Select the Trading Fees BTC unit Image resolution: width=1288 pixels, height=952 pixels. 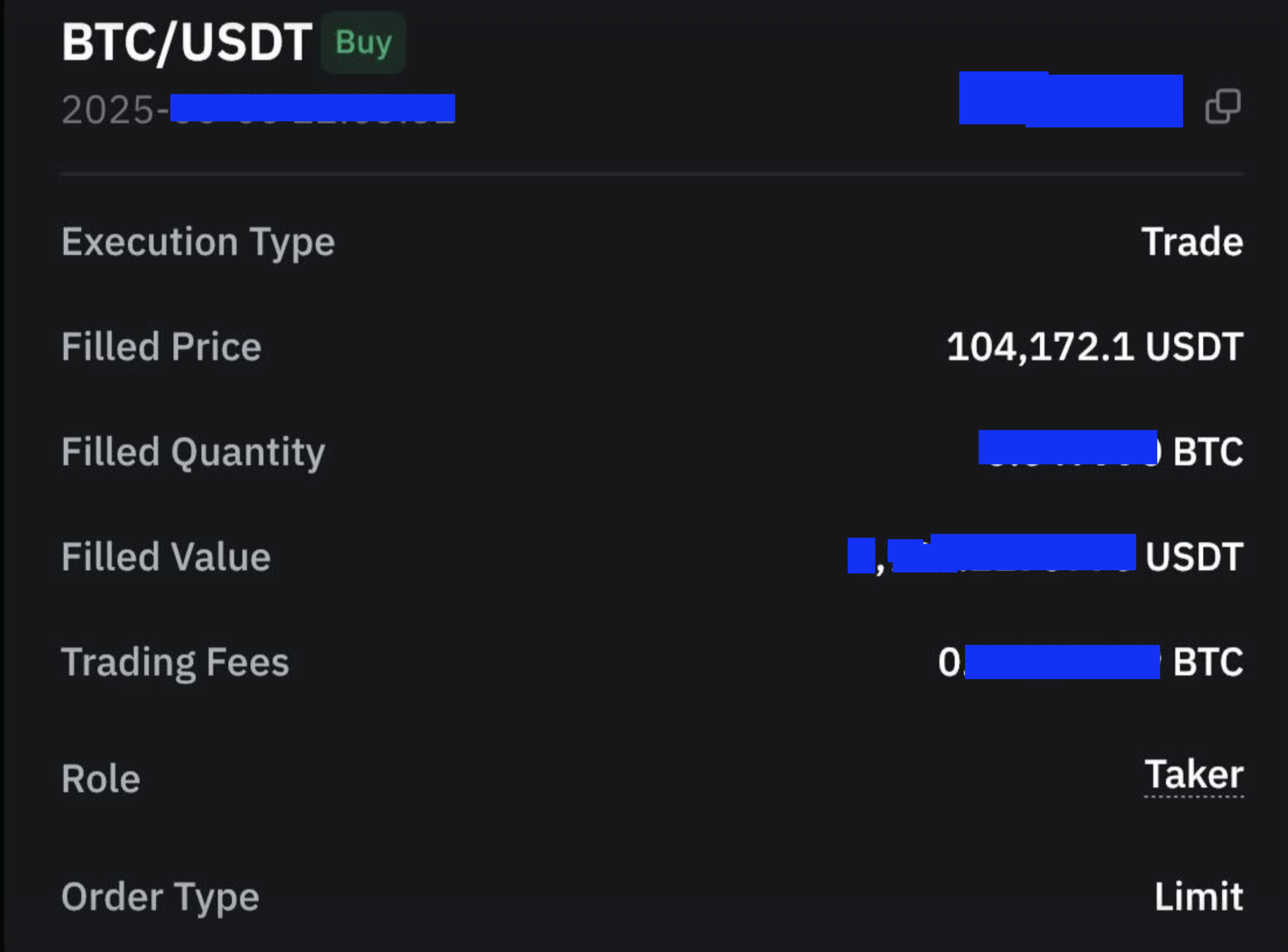click(1208, 663)
